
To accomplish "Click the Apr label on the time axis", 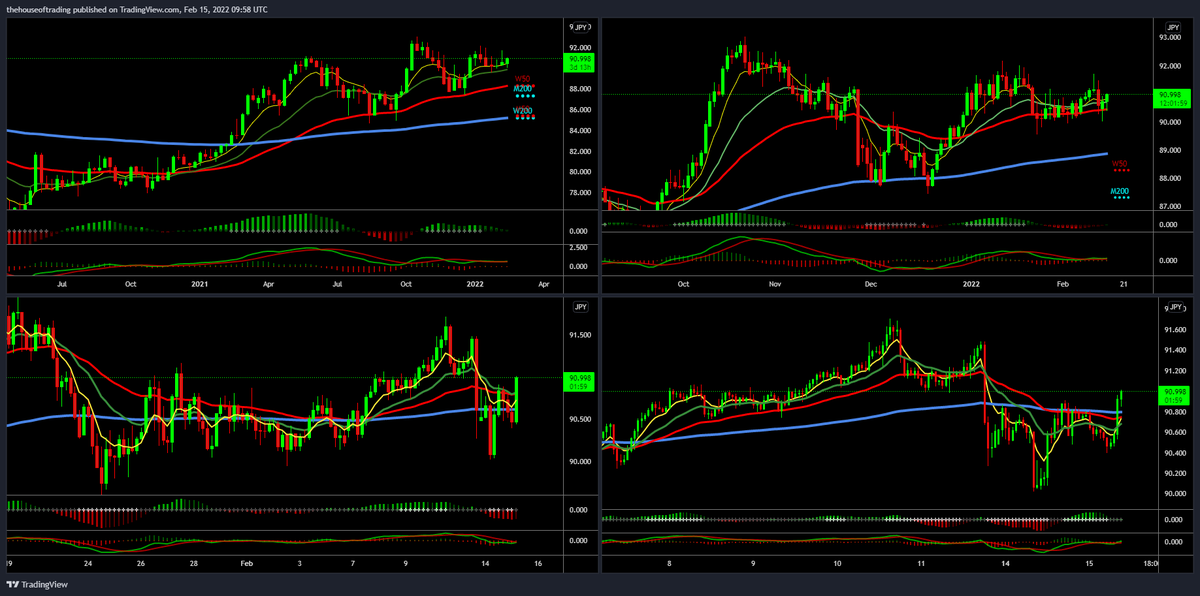I will pos(543,284).
